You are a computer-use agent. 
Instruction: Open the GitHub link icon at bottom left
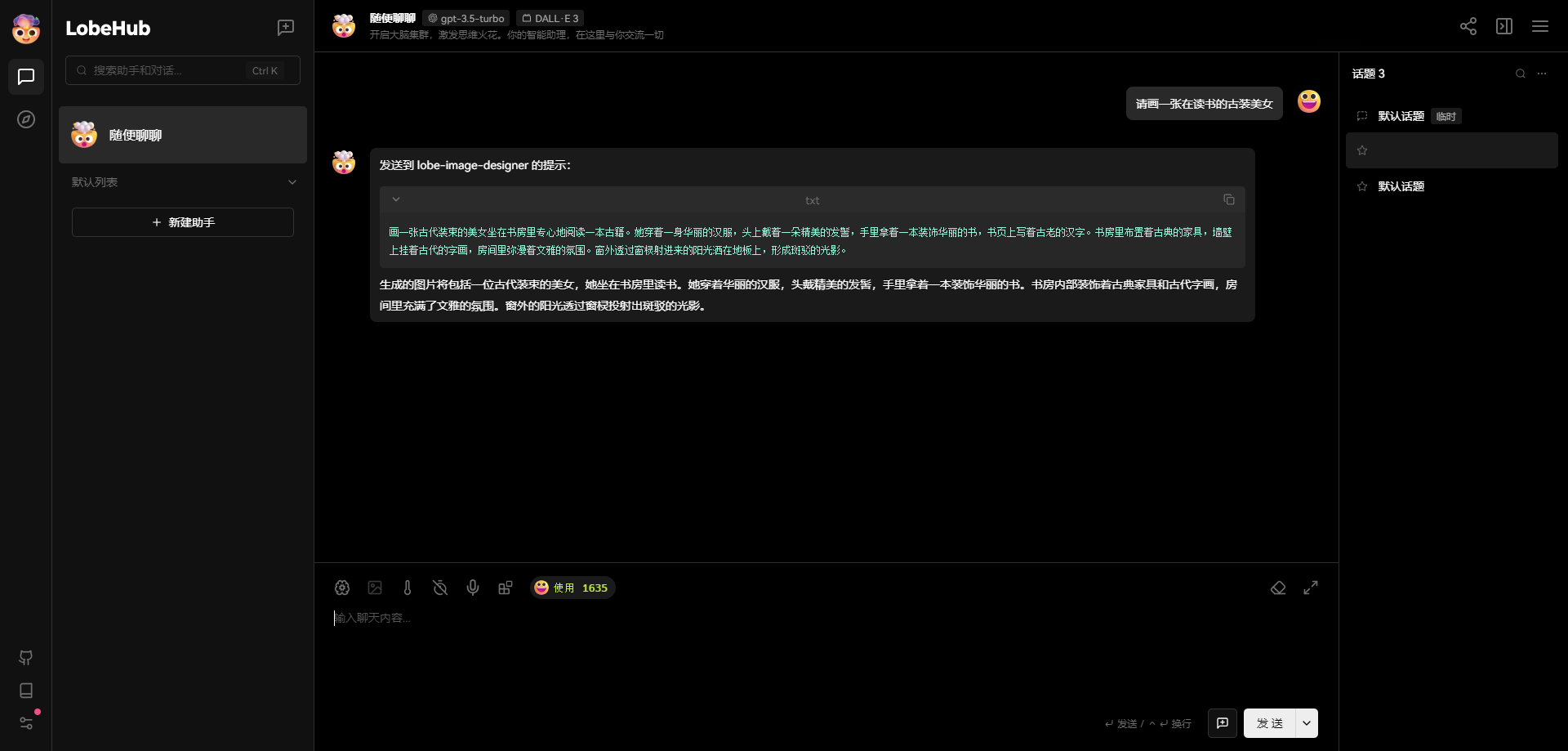[x=26, y=658]
